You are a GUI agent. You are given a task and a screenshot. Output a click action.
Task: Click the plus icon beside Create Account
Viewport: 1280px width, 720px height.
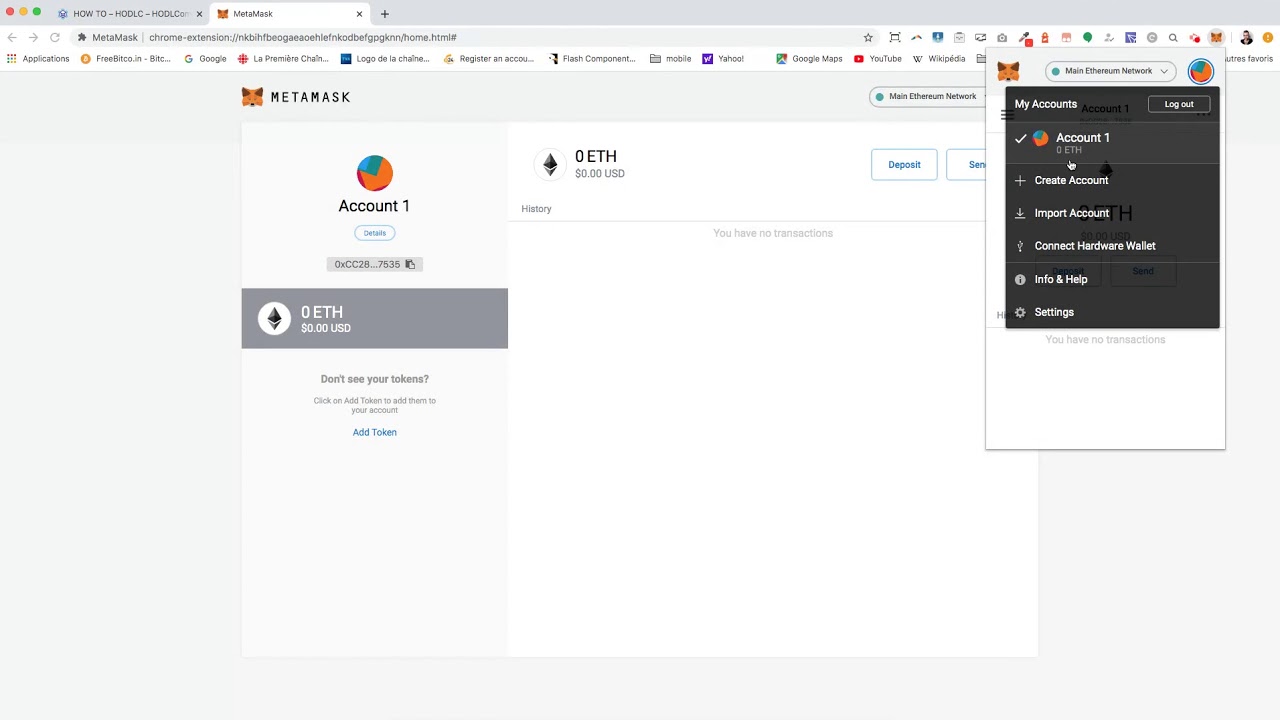coord(1020,180)
